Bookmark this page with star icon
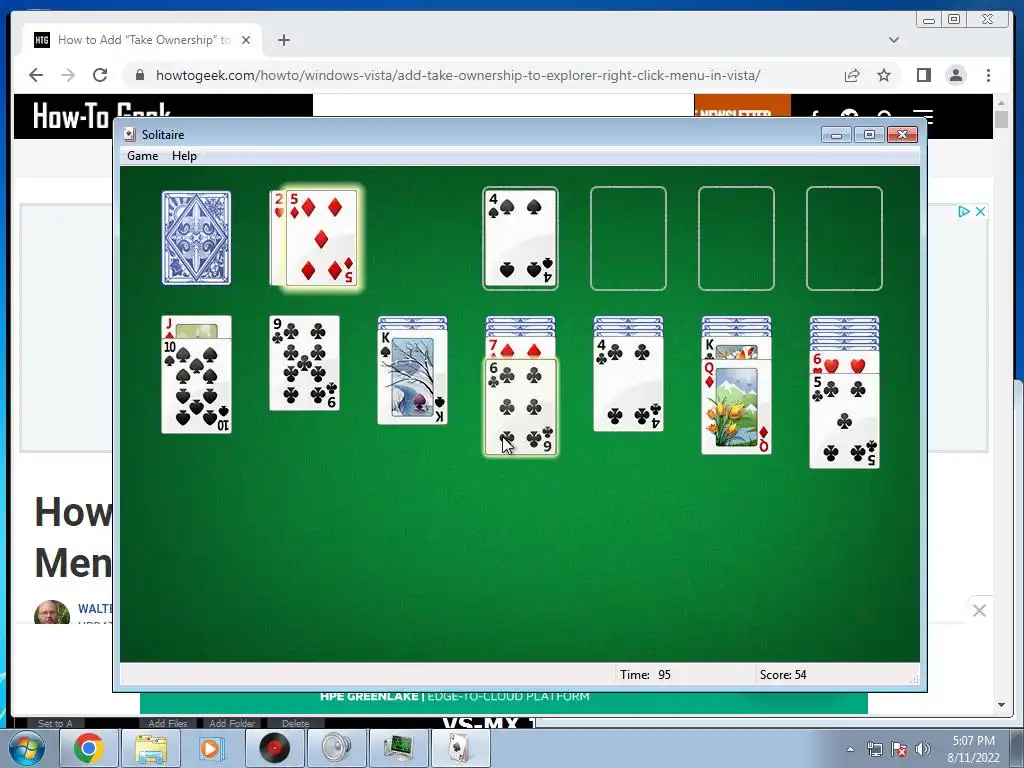This screenshot has height=768, width=1024. [884, 75]
